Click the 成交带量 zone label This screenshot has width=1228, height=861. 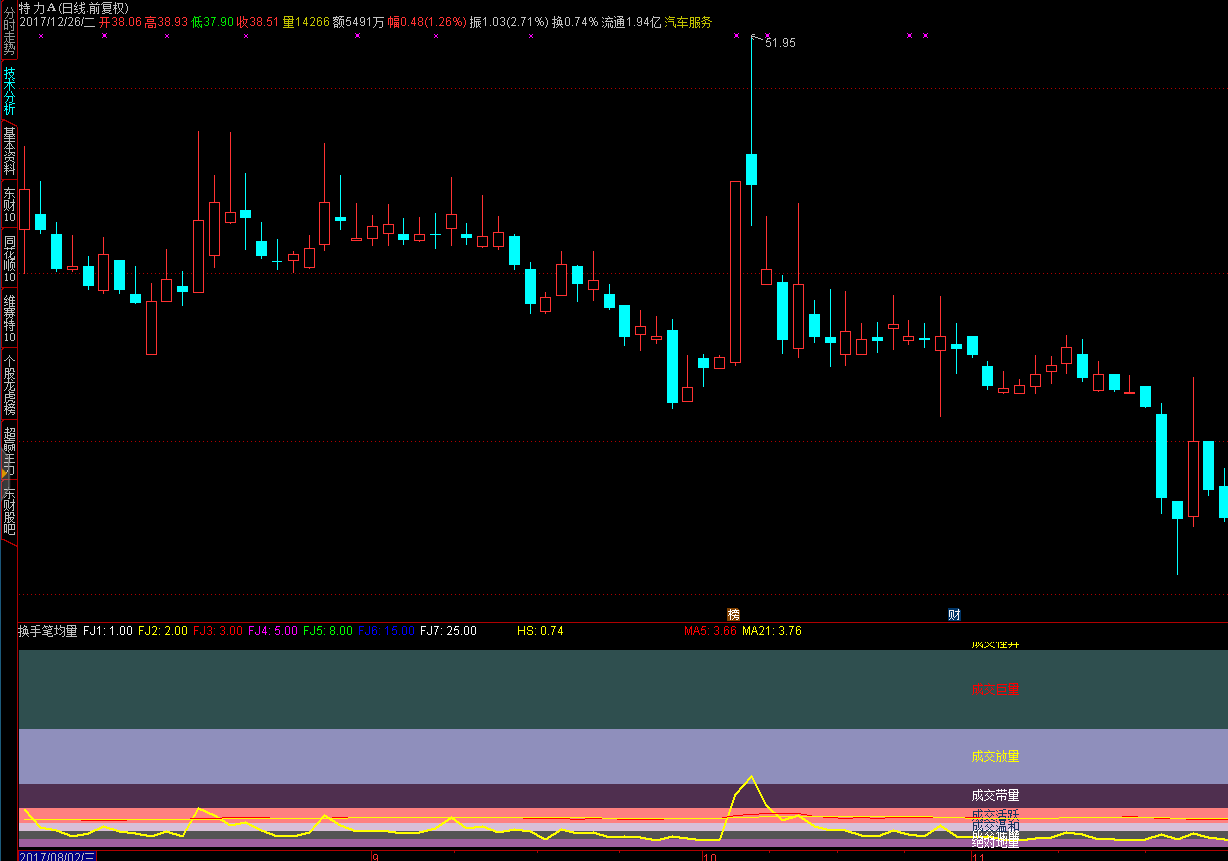995,796
